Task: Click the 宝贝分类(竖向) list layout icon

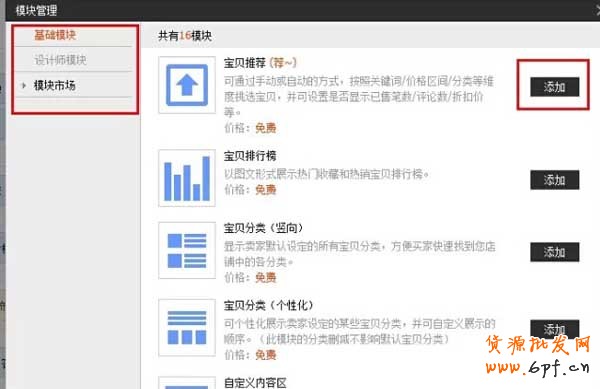Action: pyautogui.click(x=187, y=251)
